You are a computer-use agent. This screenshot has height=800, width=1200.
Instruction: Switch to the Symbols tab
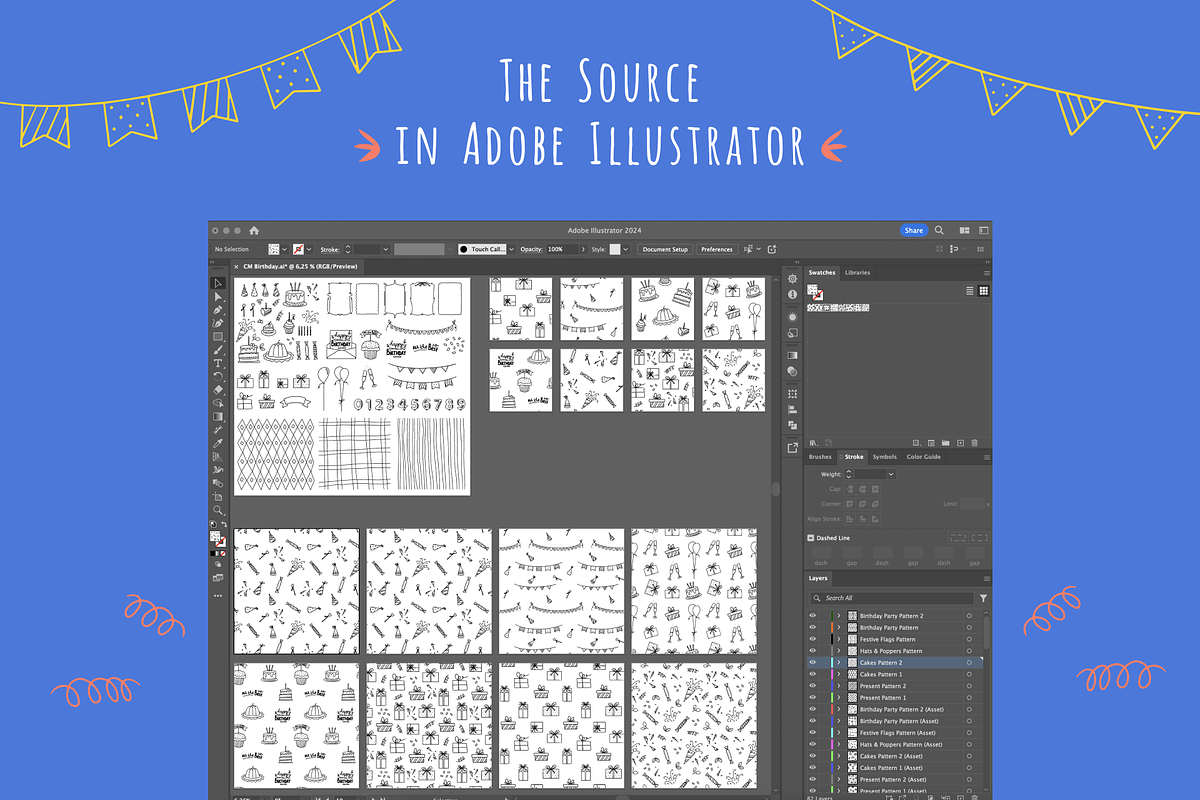[x=885, y=457]
